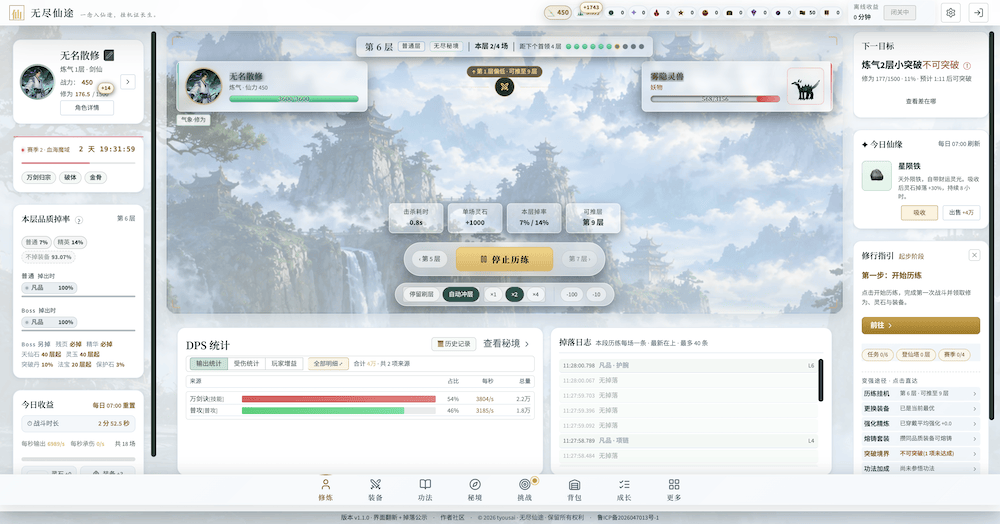Set battle speed to ×4
Viewport: 1000px width, 524px height.
click(535, 295)
